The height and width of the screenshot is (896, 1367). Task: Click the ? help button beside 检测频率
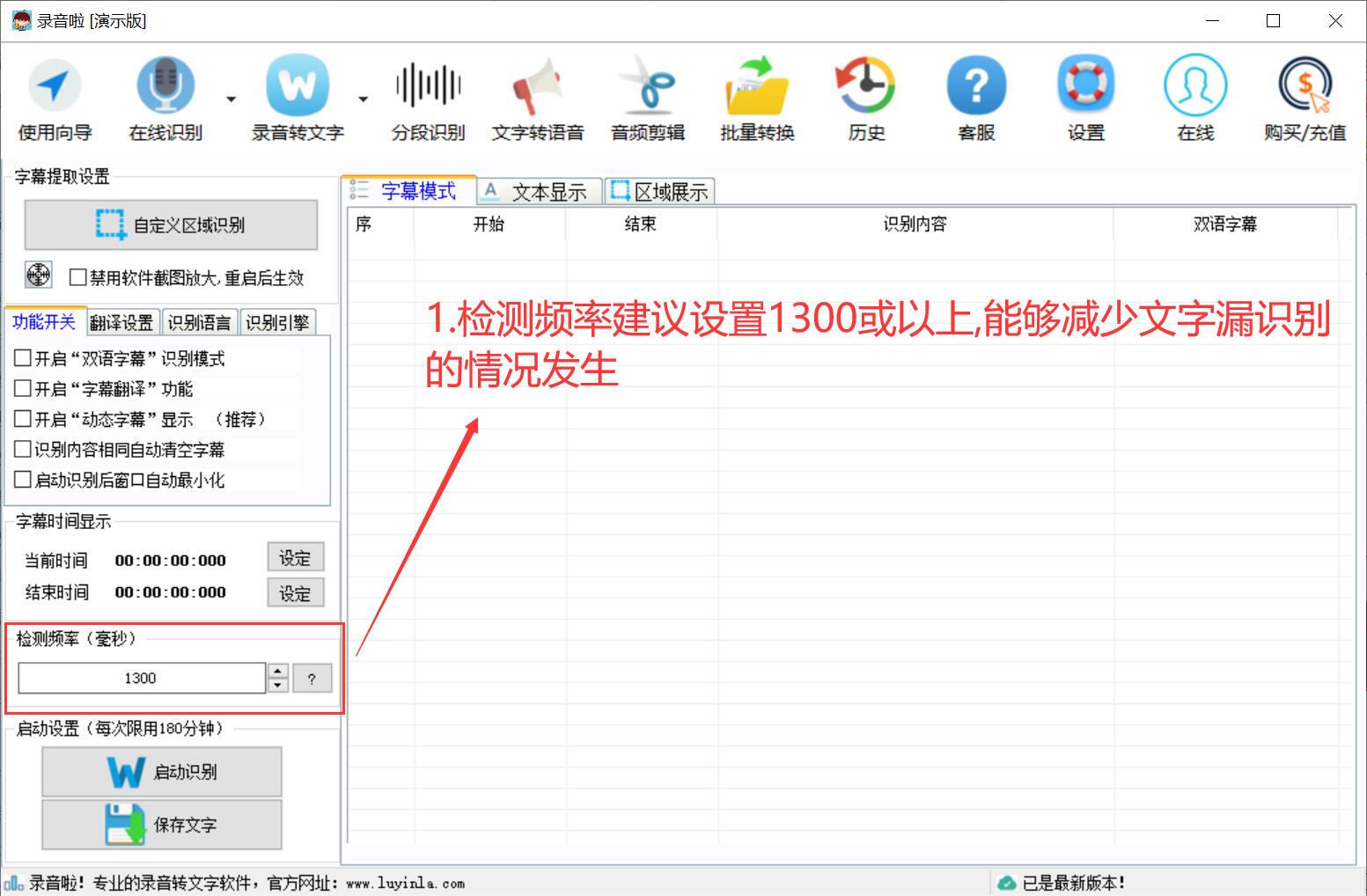[312, 679]
